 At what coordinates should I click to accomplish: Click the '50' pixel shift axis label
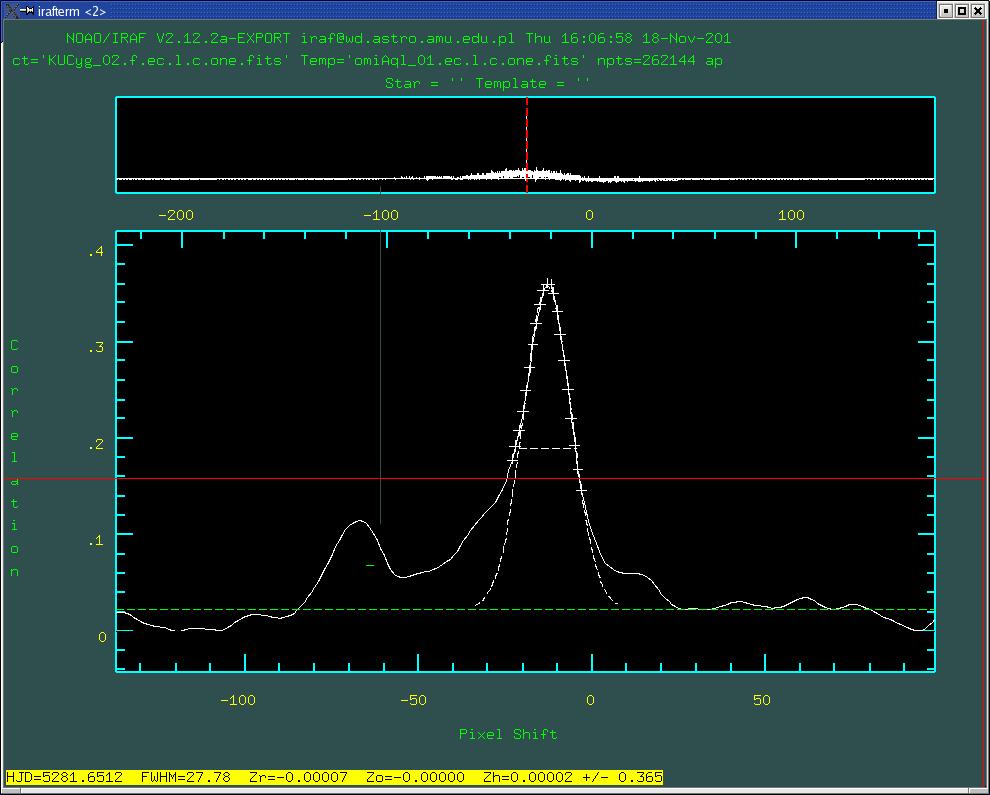pyautogui.click(x=761, y=700)
